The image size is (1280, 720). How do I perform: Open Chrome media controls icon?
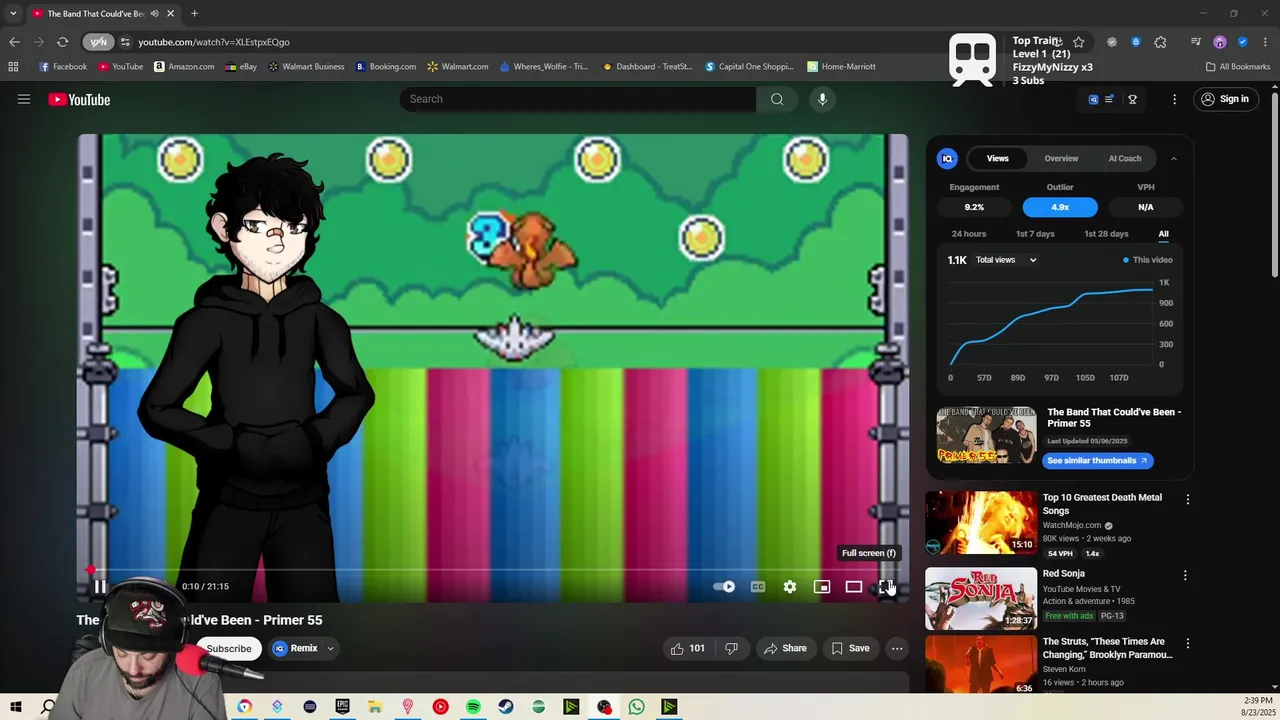click(1196, 42)
